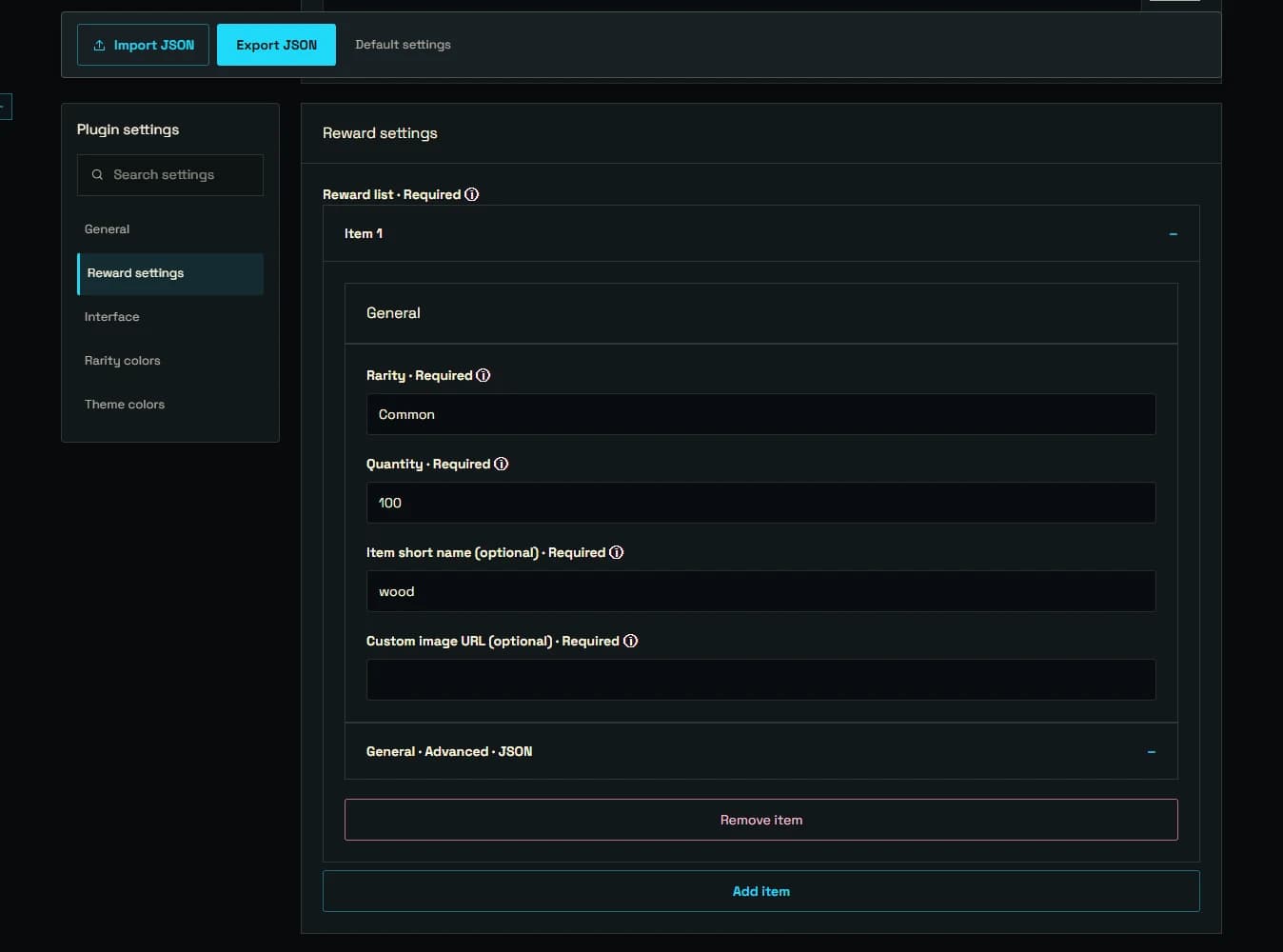Click info icon beside Item short name
Image resolution: width=1283 pixels, height=952 pixels.
pyautogui.click(x=616, y=552)
